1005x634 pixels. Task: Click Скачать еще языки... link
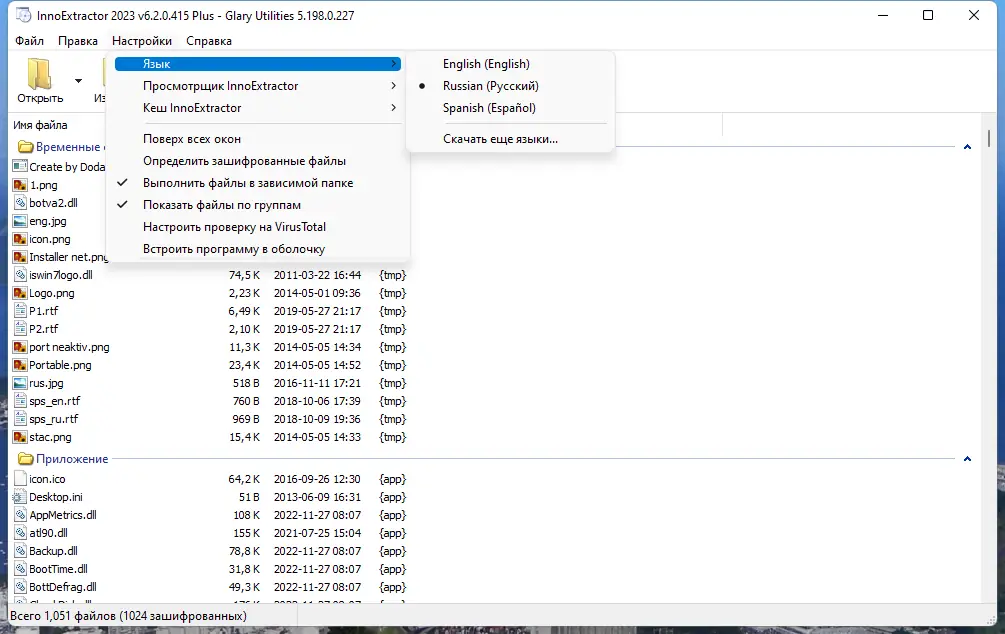[x=510, y=139]
